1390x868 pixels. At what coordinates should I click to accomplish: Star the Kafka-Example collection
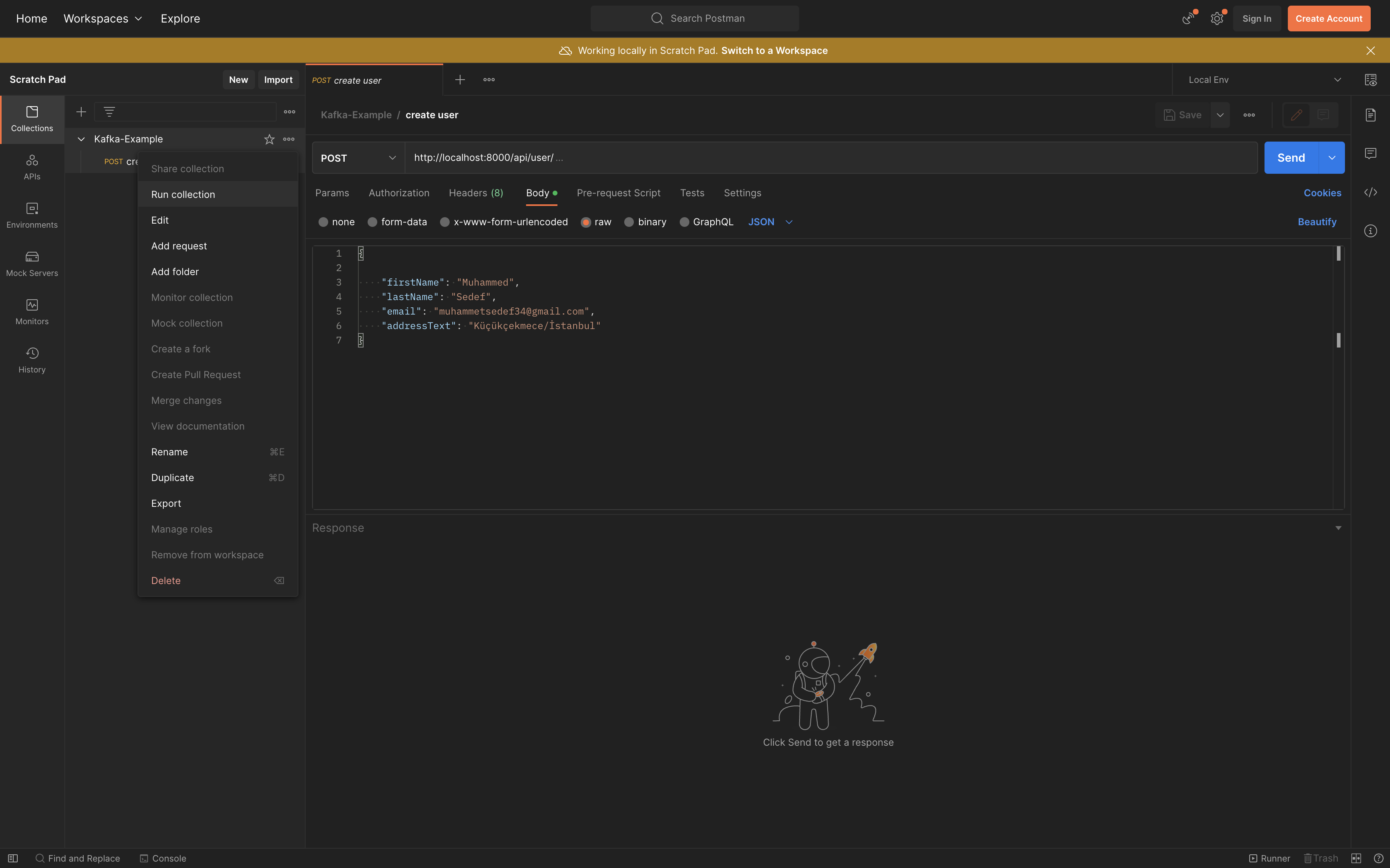pyautogui.click(x=269, y=139)
